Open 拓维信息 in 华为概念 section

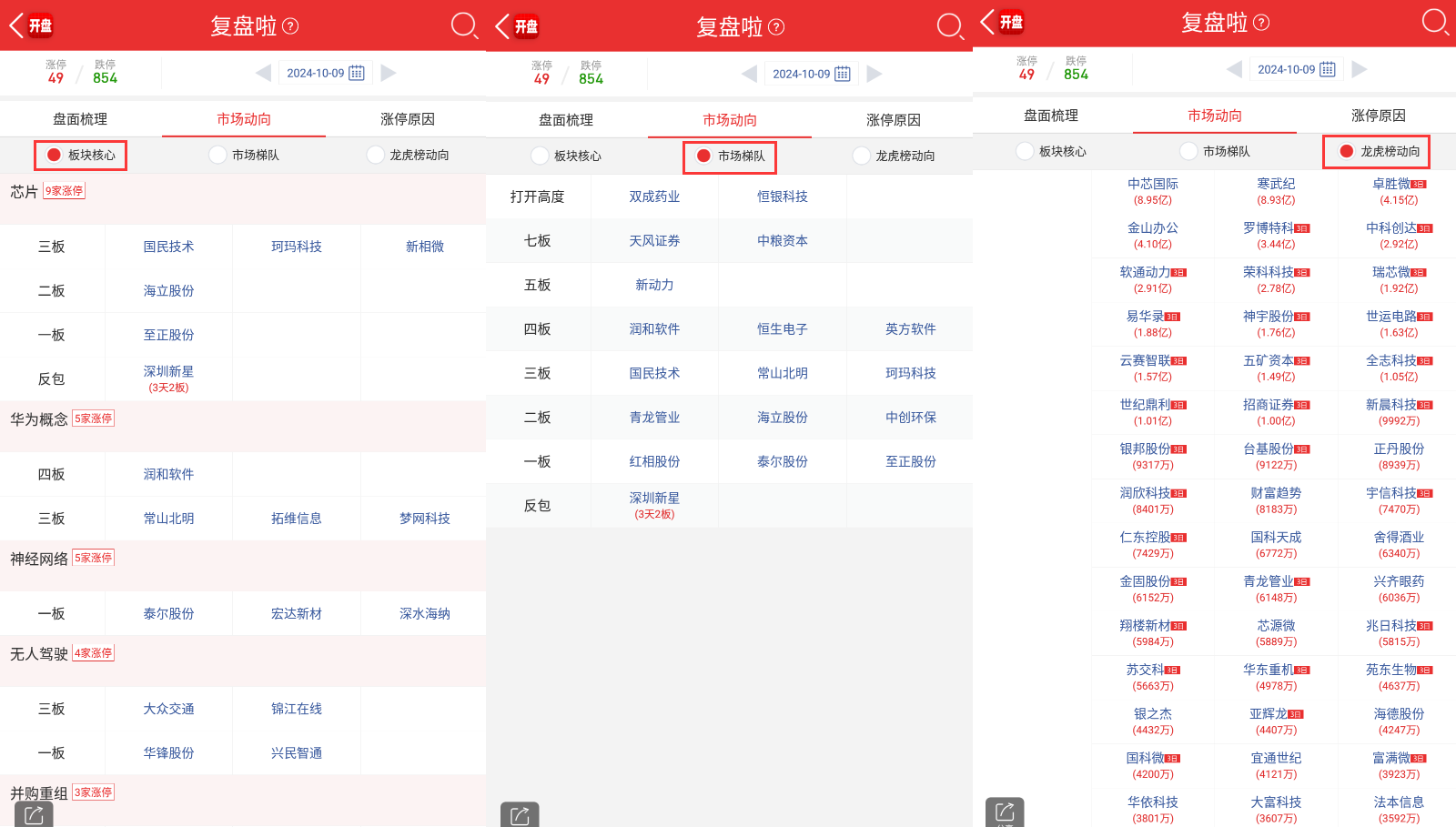click(297, 519)
